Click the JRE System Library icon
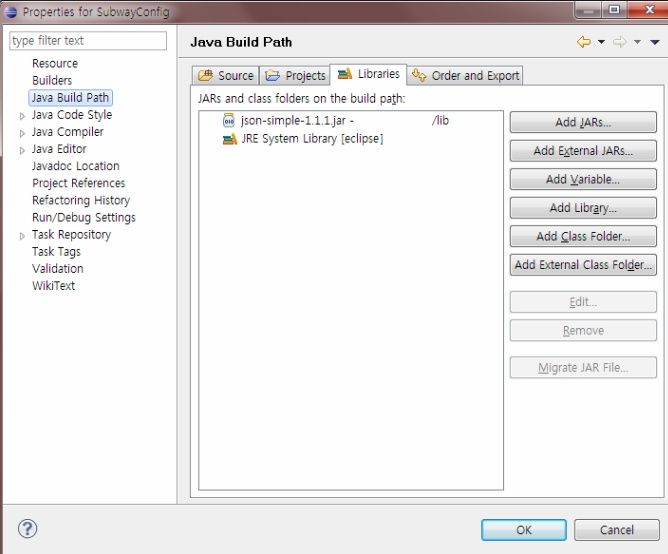668x554 pixels. point(230,139)
